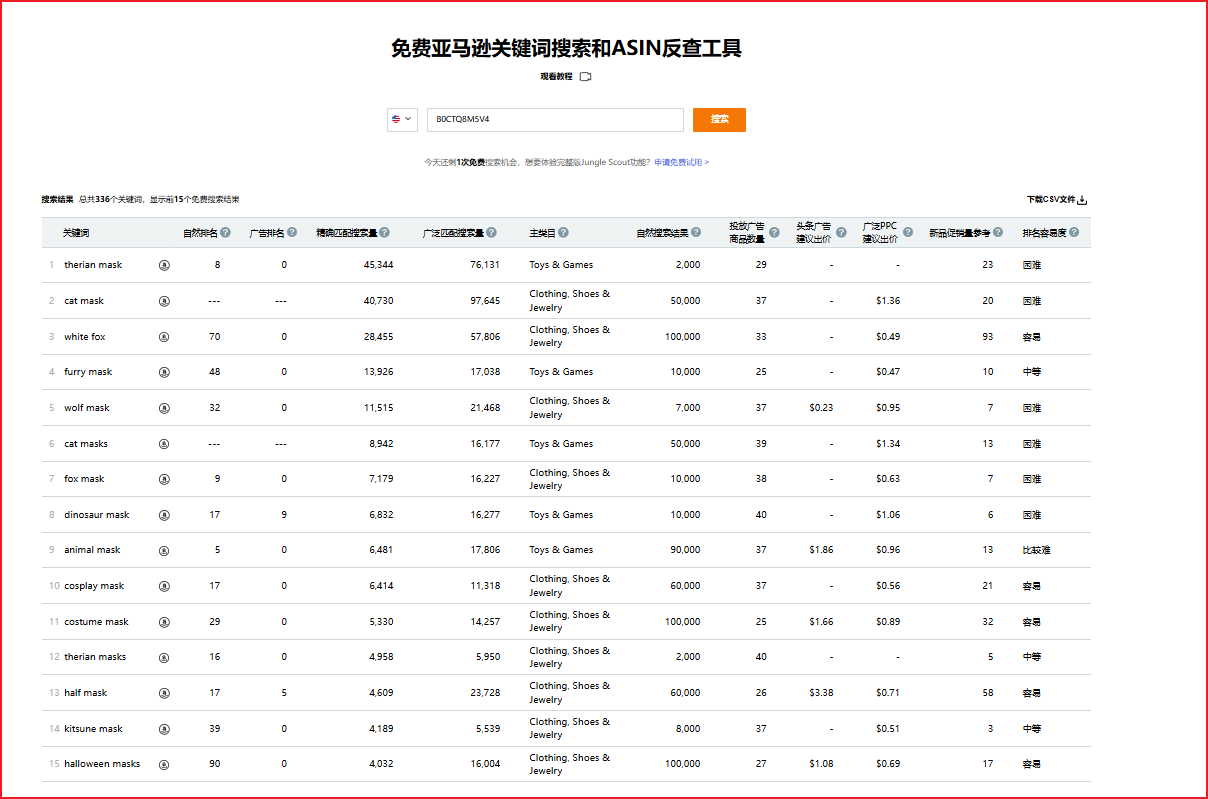The width and height of the screenshot is (1208, 799).
Task: Open the Amazon icon for therian mask
Action: [x=164, y=265]
